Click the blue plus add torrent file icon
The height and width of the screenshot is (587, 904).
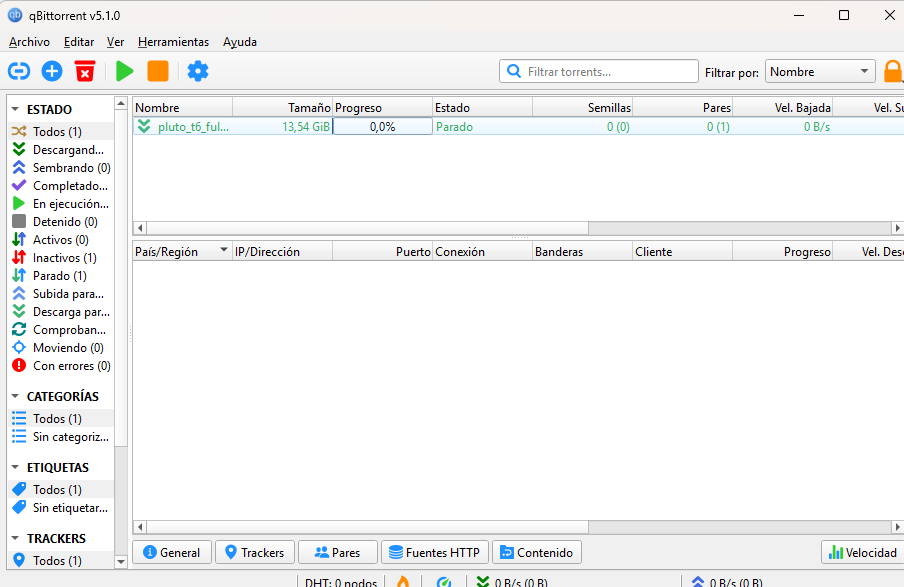[x=52, y=72]
